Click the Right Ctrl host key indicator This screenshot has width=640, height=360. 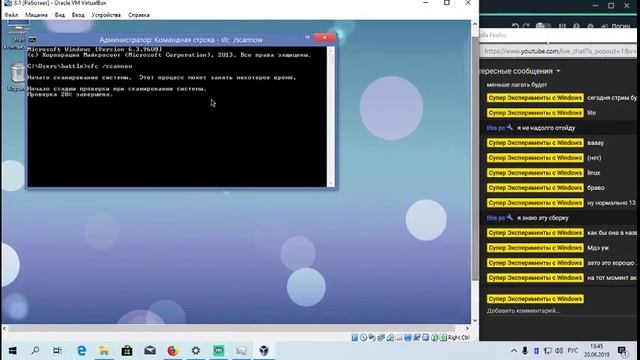459,338
